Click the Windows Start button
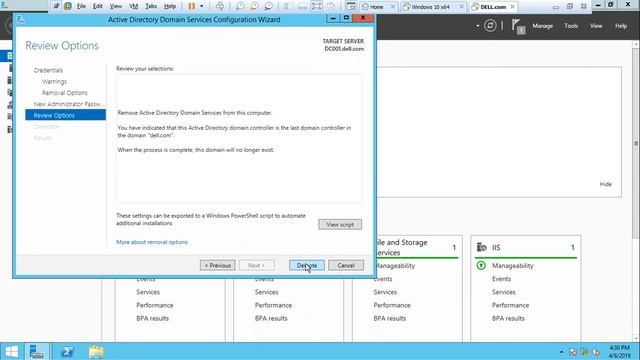Image resolution: width=640 pixels, height=360 pixels. point(11,351)
